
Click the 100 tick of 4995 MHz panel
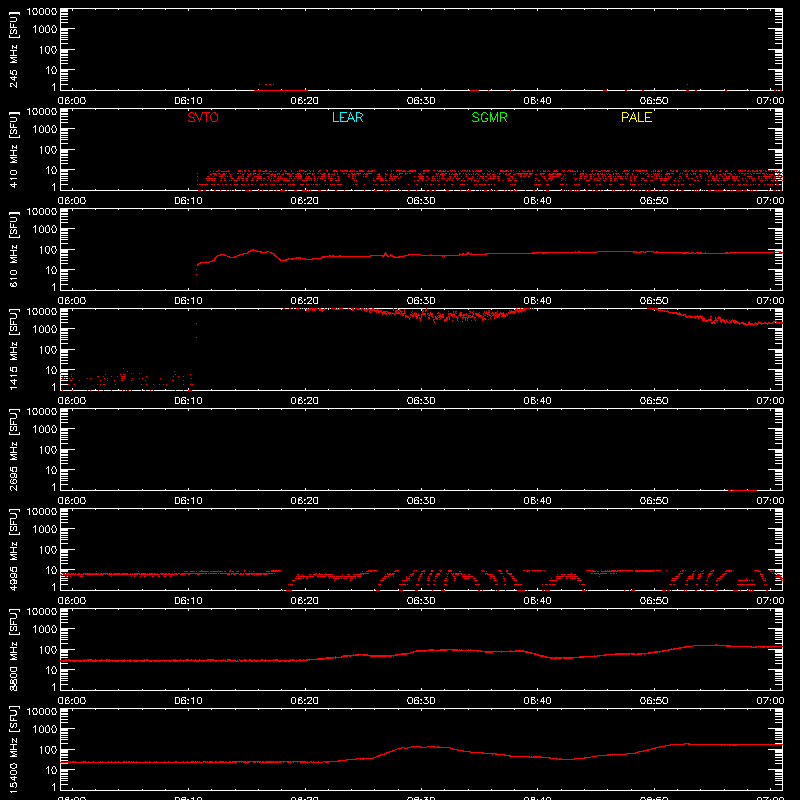(x=48, y=550)
